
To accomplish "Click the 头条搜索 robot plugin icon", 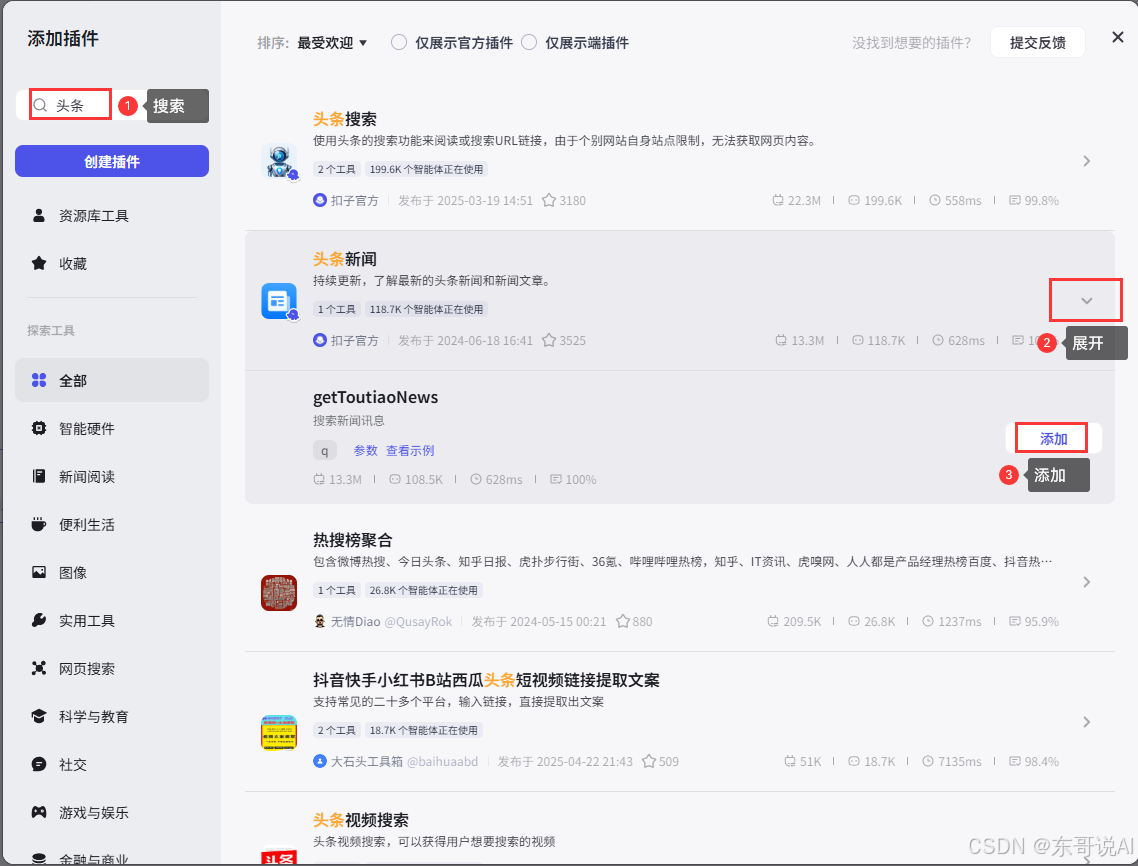I will 279,161.
